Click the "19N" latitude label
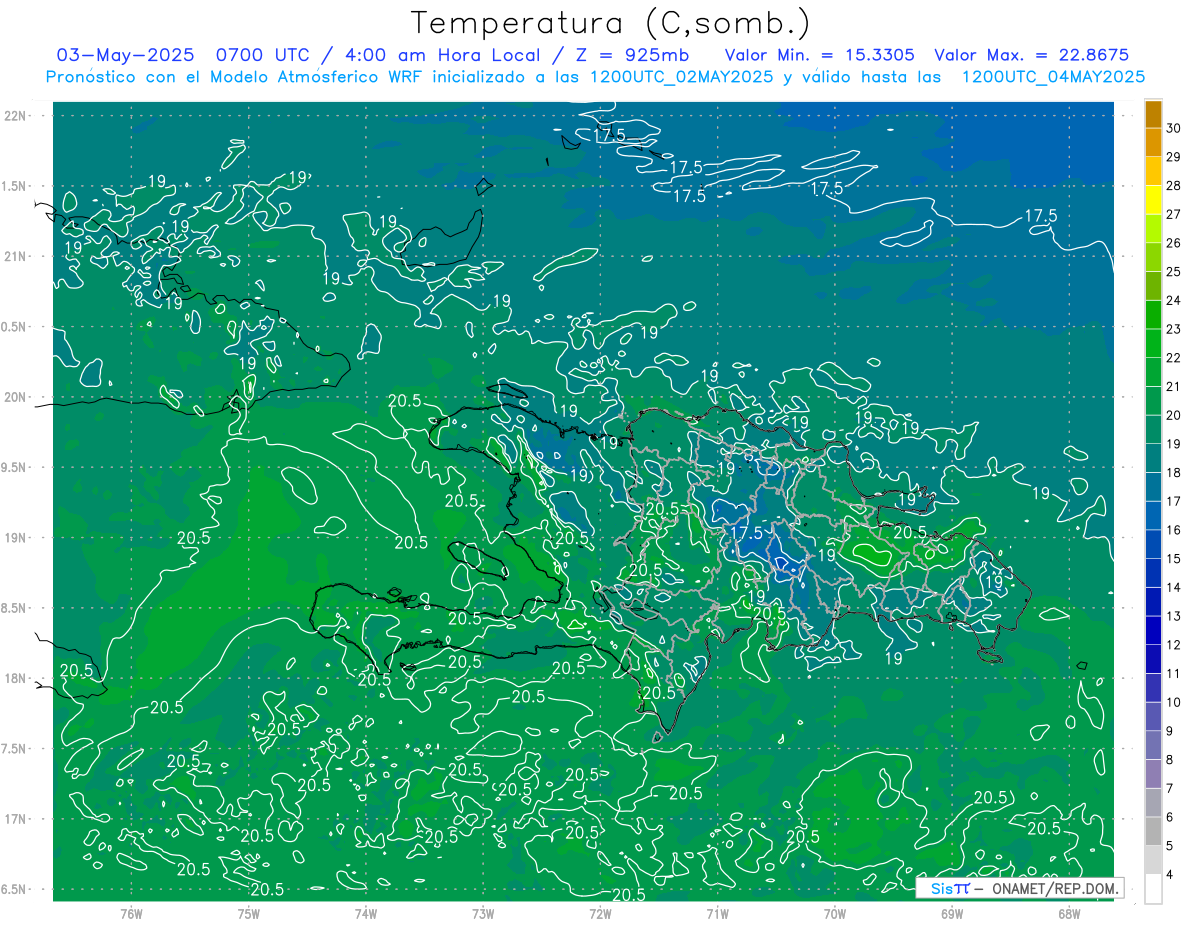Screen dimensions: 1200x927 coord(15,537)
